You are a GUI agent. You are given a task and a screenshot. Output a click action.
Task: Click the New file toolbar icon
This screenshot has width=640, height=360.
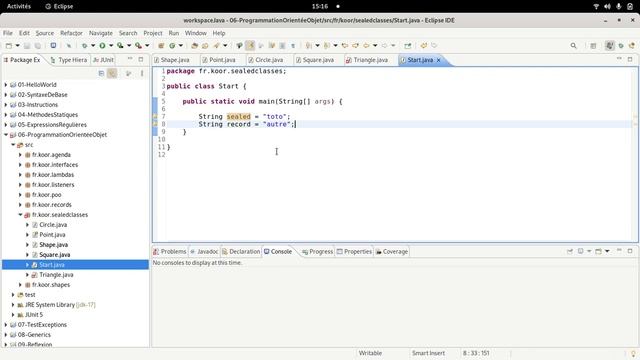[9, 46]
